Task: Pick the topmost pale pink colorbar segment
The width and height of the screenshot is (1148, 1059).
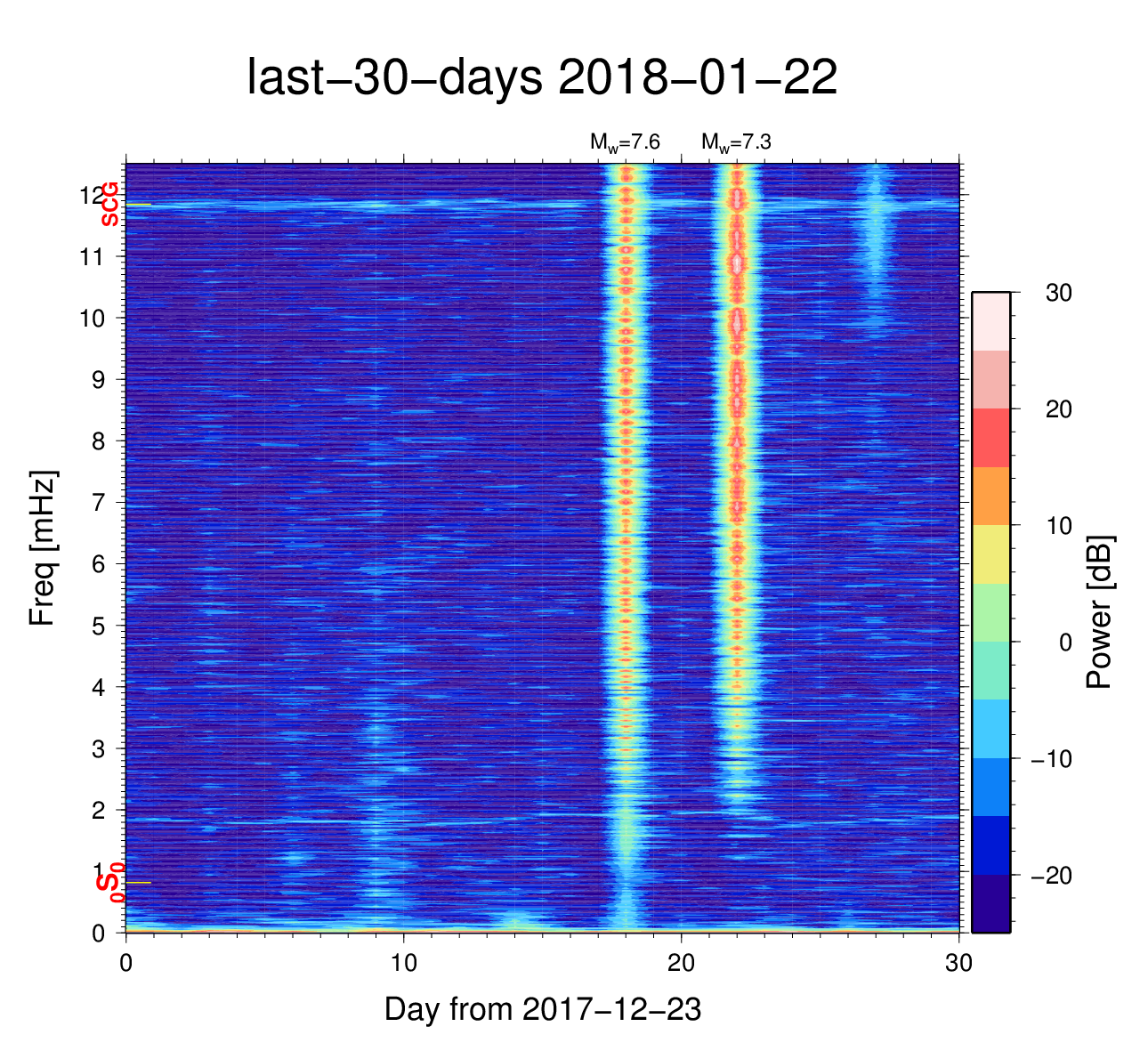Action: pos(990,321)
